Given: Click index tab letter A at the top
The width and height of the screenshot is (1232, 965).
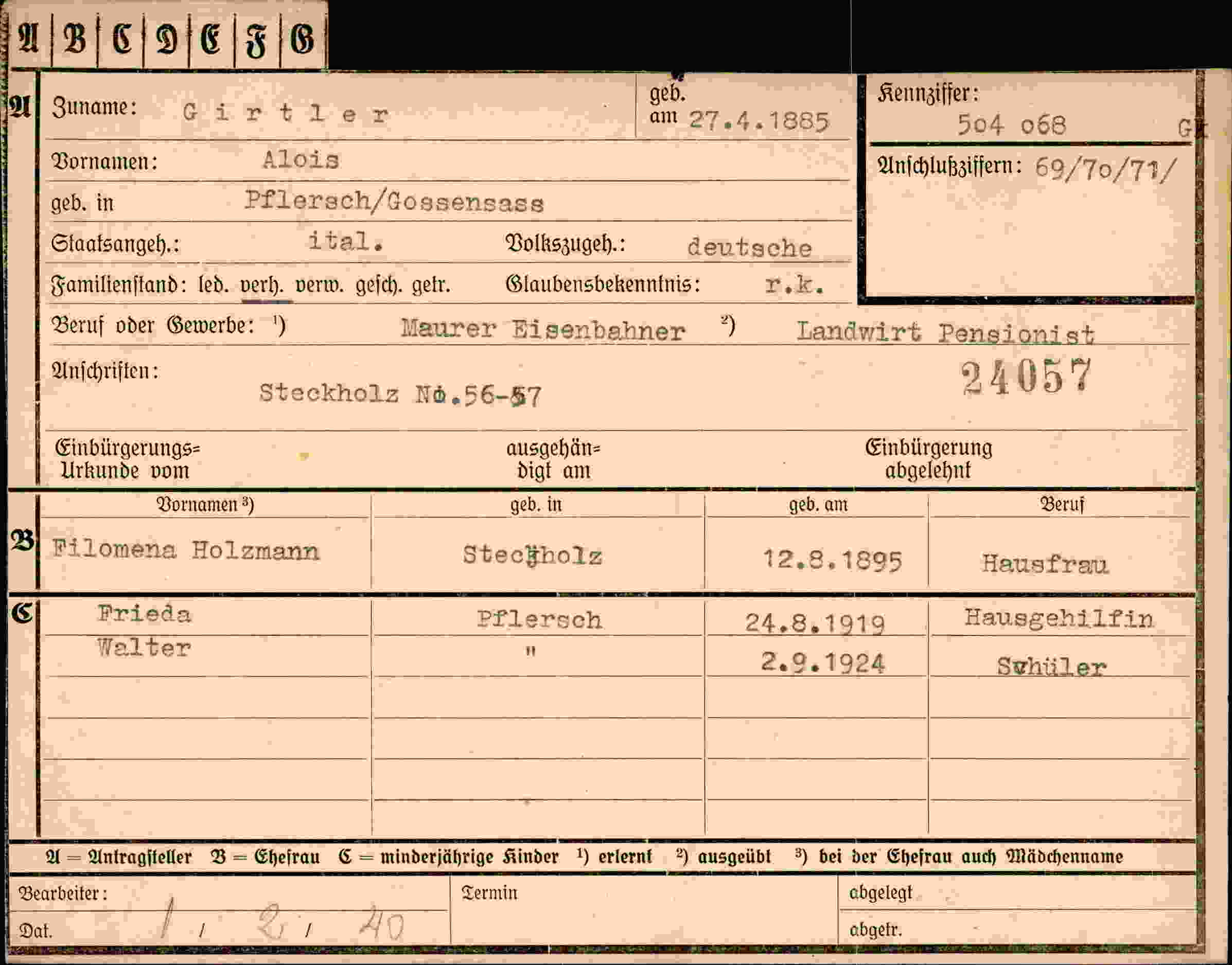Looking at the screenshot, I should [28, 40].
